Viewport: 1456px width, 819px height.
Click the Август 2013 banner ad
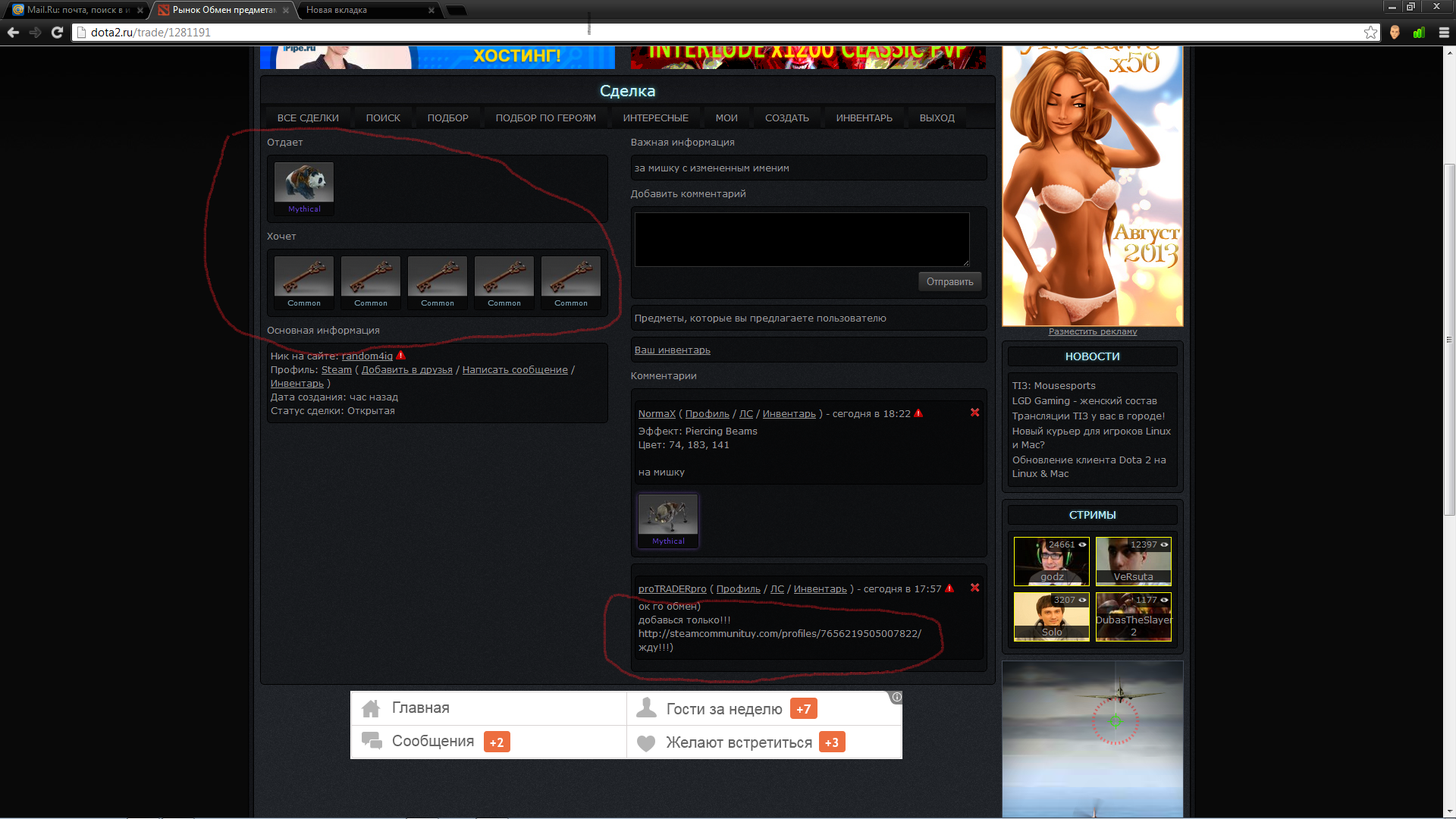(1093, 187)
